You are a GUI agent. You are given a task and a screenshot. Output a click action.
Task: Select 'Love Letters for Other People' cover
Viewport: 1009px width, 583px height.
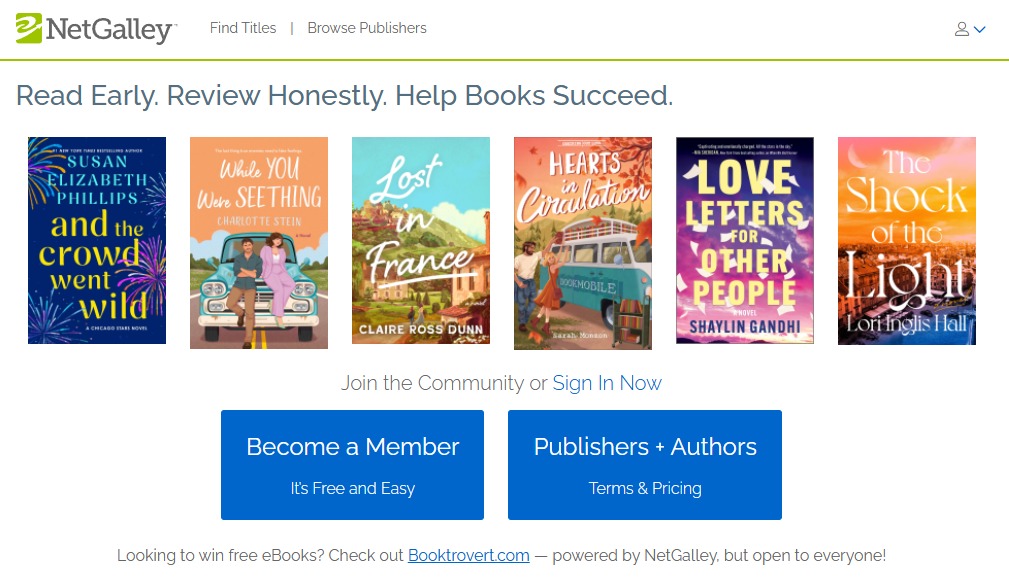(x=745, y=241)
